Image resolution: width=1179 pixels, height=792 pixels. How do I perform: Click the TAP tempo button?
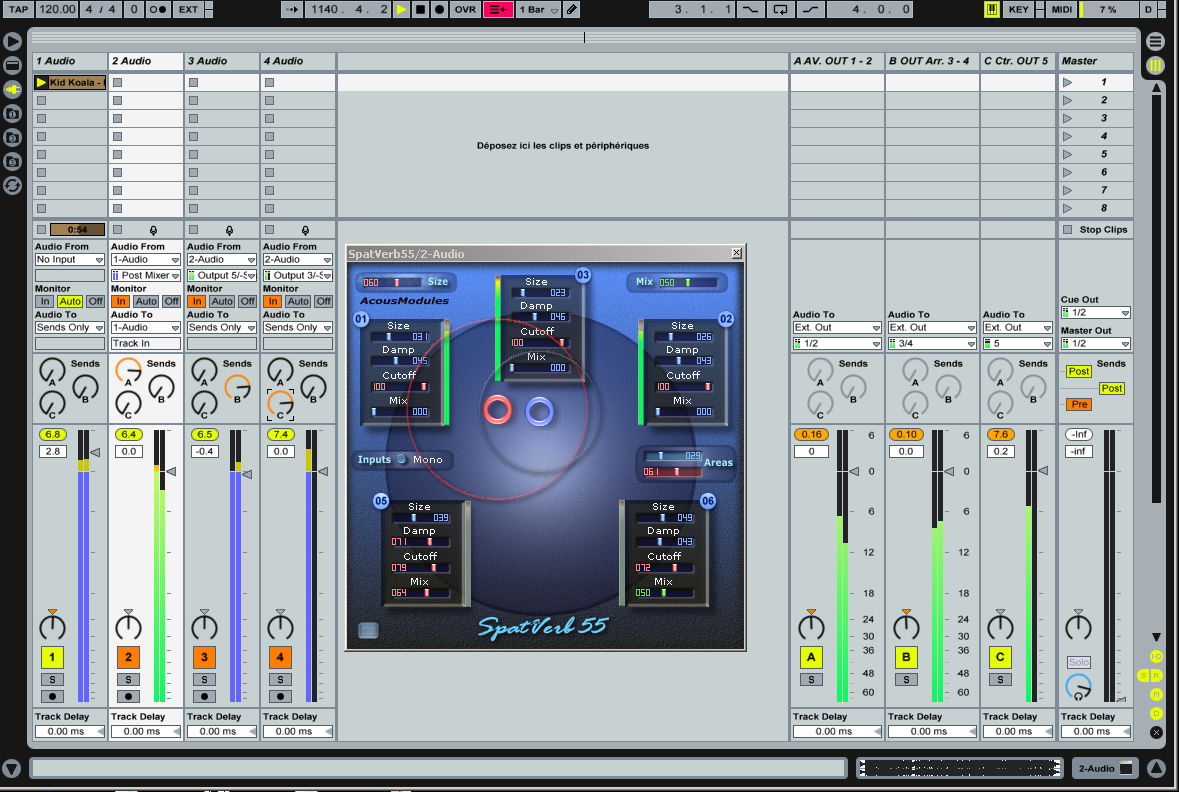(18, 9)
